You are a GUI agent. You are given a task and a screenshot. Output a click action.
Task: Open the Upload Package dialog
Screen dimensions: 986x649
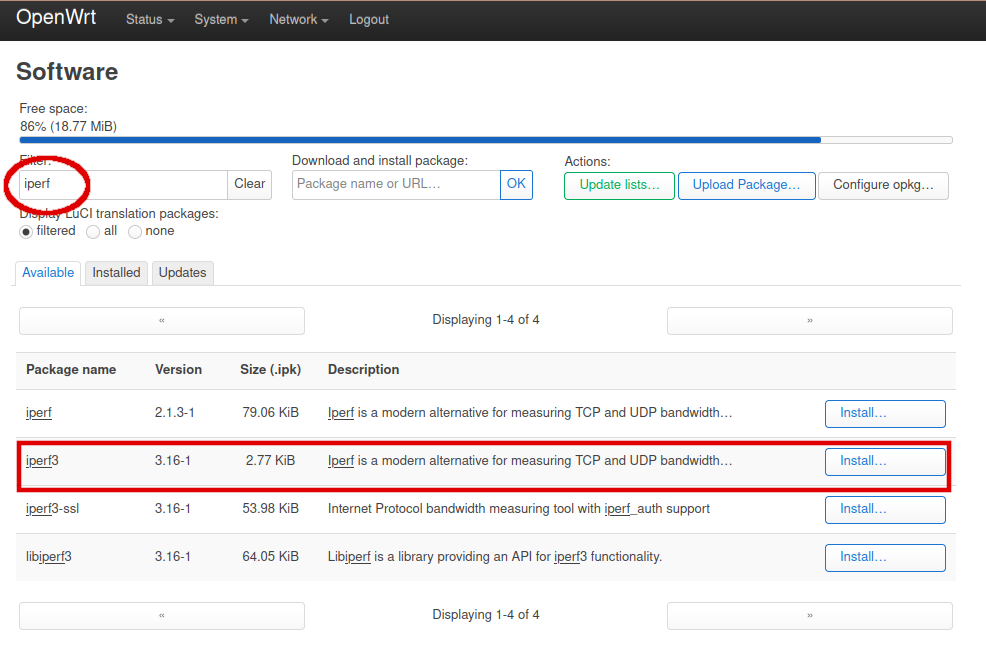[746, 185]
